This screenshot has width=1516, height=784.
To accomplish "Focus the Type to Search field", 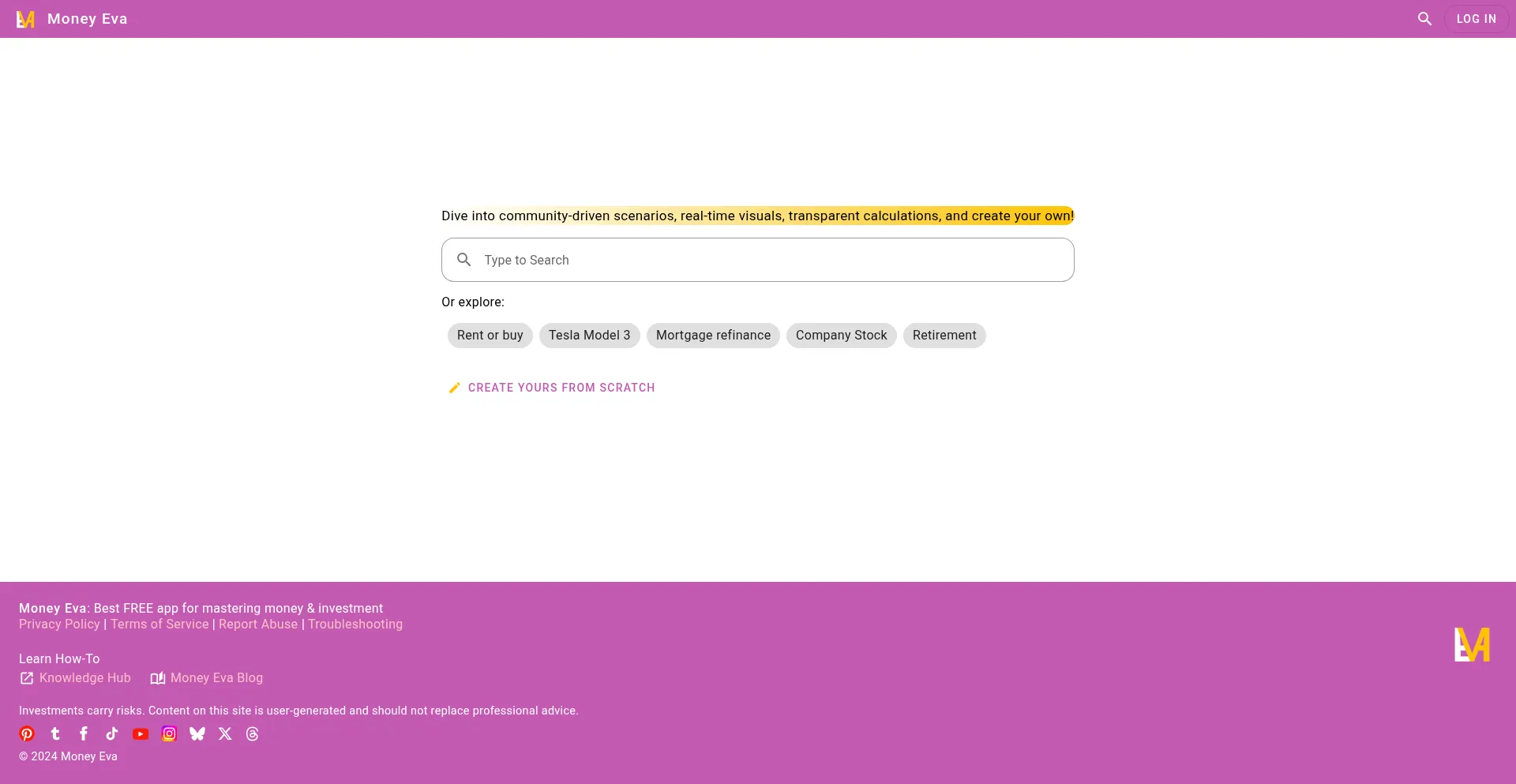I will coord(758,260).
